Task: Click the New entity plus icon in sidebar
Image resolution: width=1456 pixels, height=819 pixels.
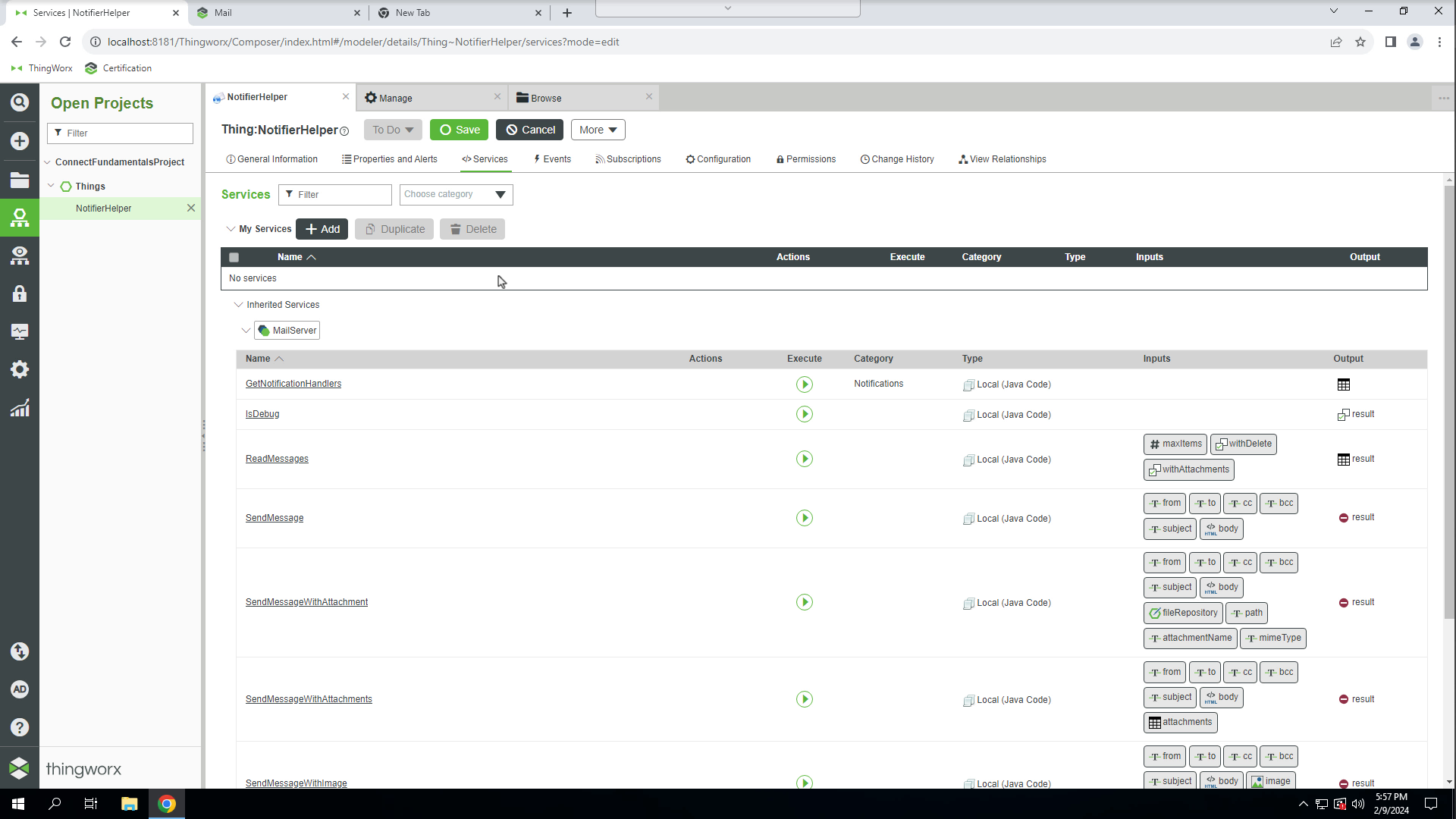Action: (x=20, y=141)
